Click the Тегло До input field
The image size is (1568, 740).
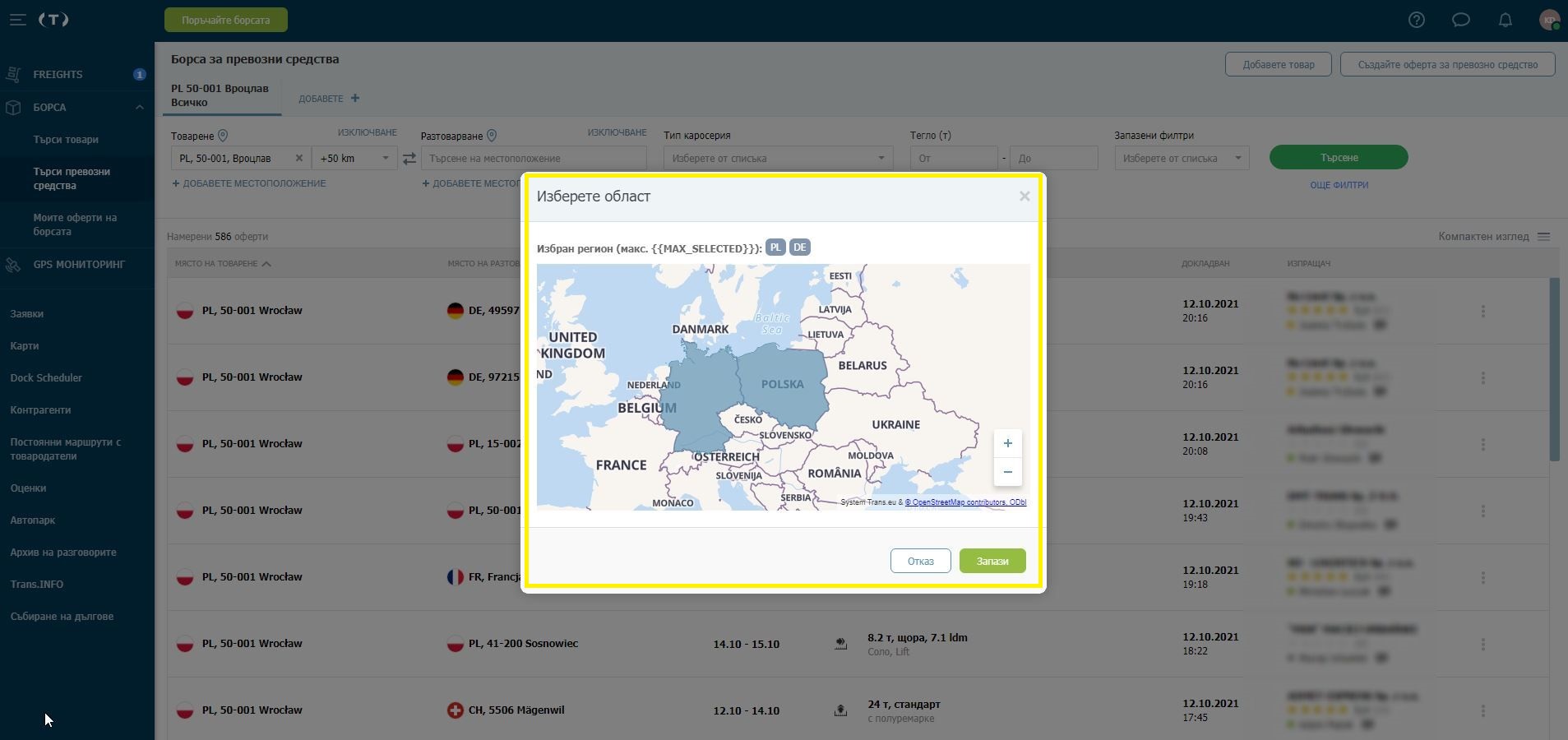[1053, 158]
